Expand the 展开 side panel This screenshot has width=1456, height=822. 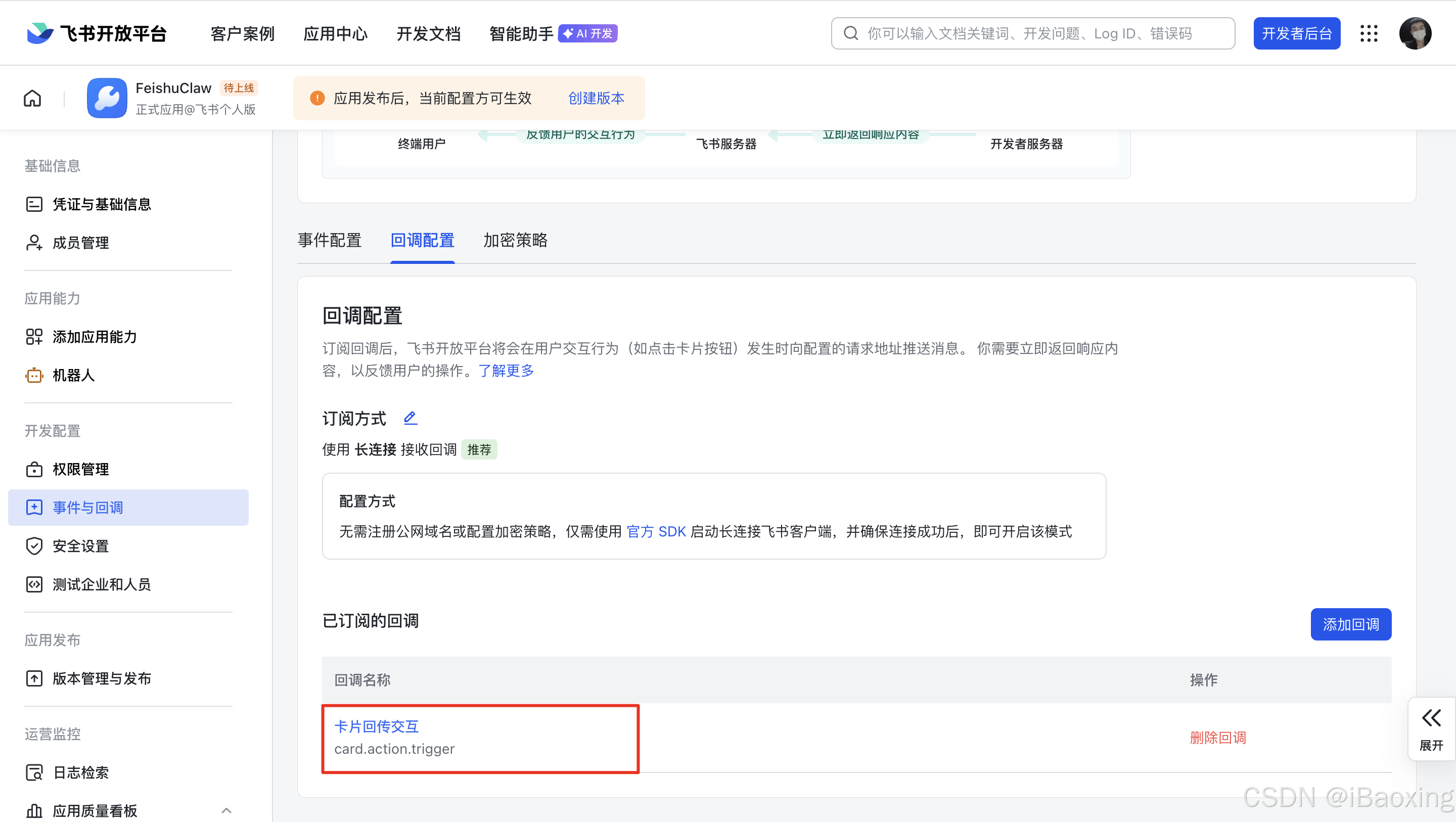pyautogui.click(x=1431, y=728)
